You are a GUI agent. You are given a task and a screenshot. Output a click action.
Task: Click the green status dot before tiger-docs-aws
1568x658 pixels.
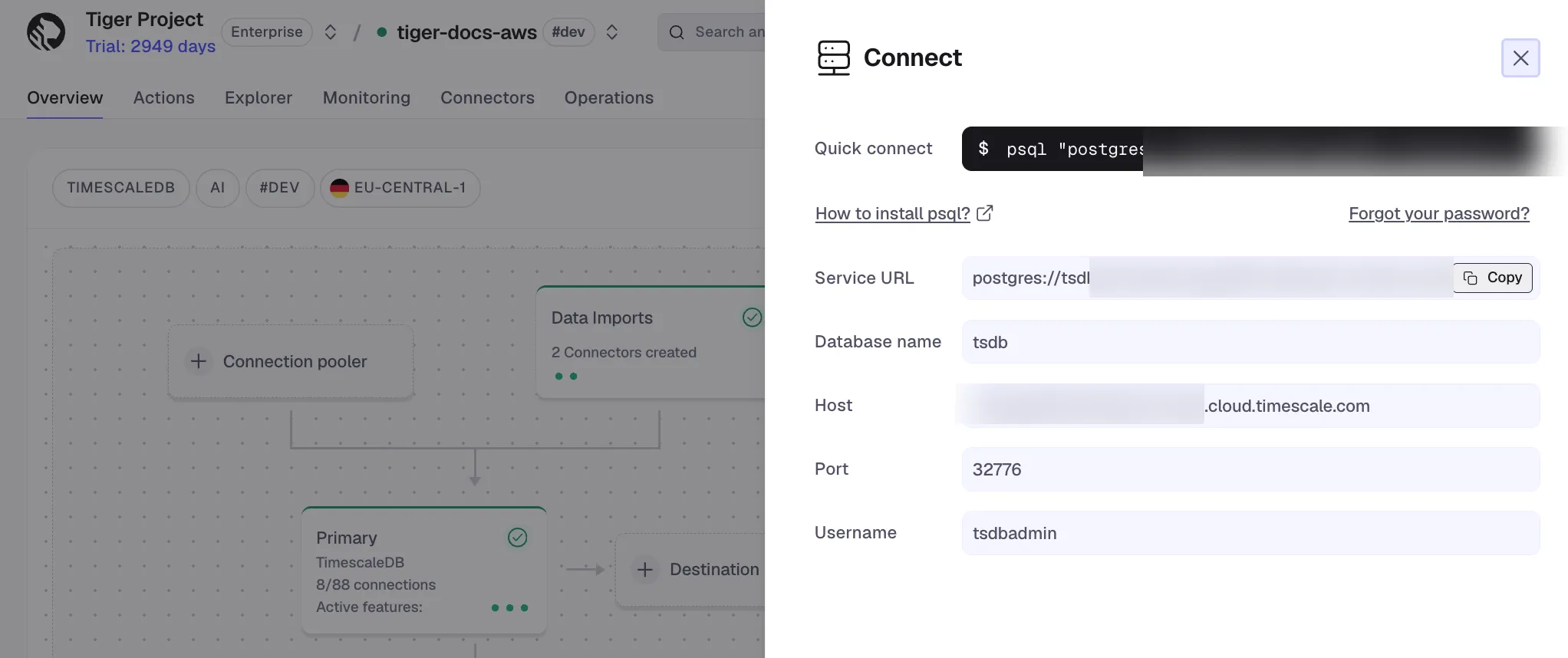tap(381, 32)
